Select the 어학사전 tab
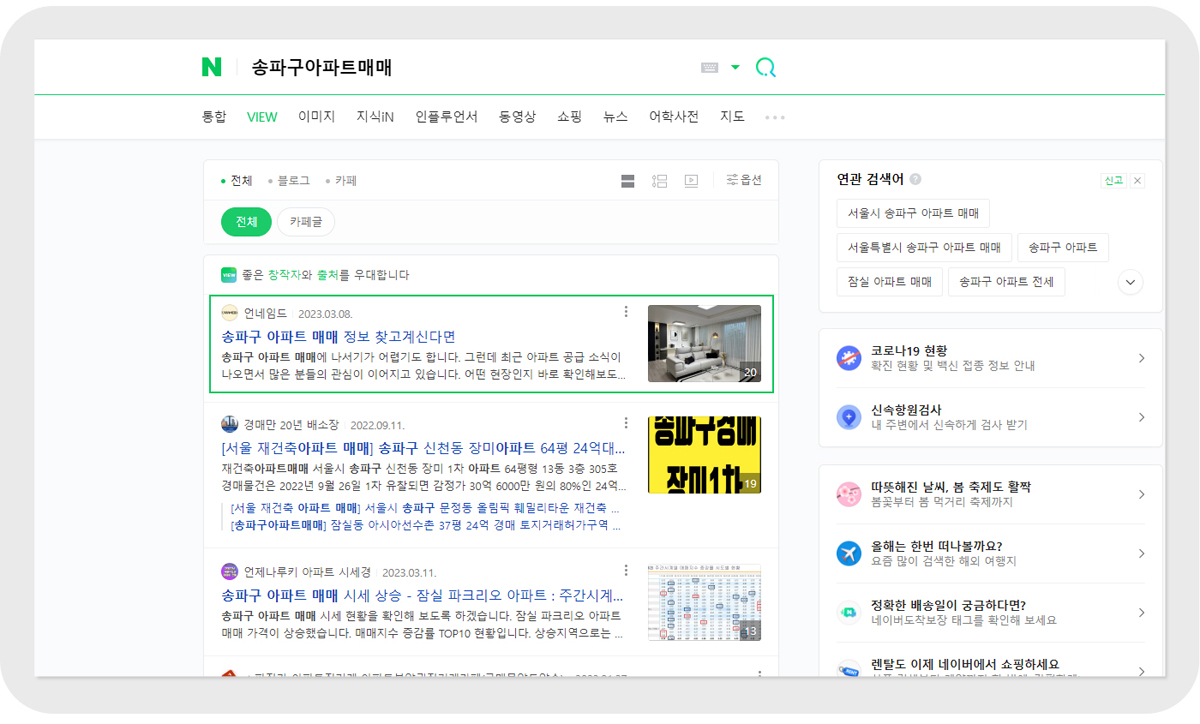The width and height of the screenshot is (1200, 724). point(673,117)
